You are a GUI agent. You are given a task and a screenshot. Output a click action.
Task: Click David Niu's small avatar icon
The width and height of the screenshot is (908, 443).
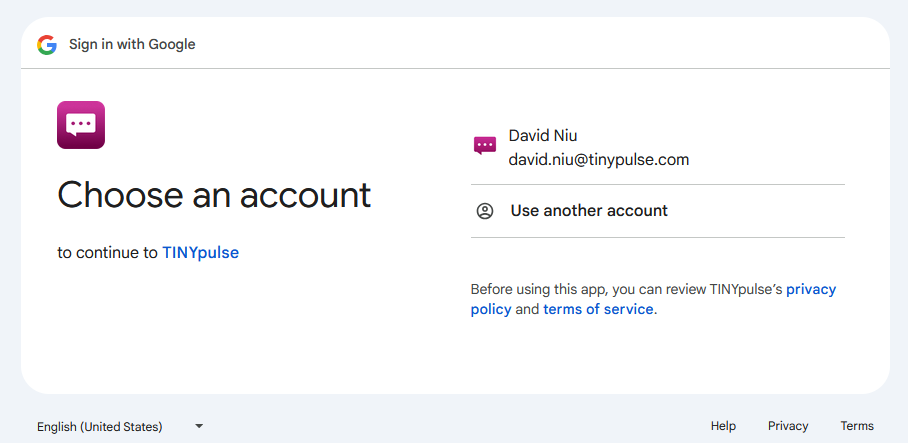tap(485, 146)
